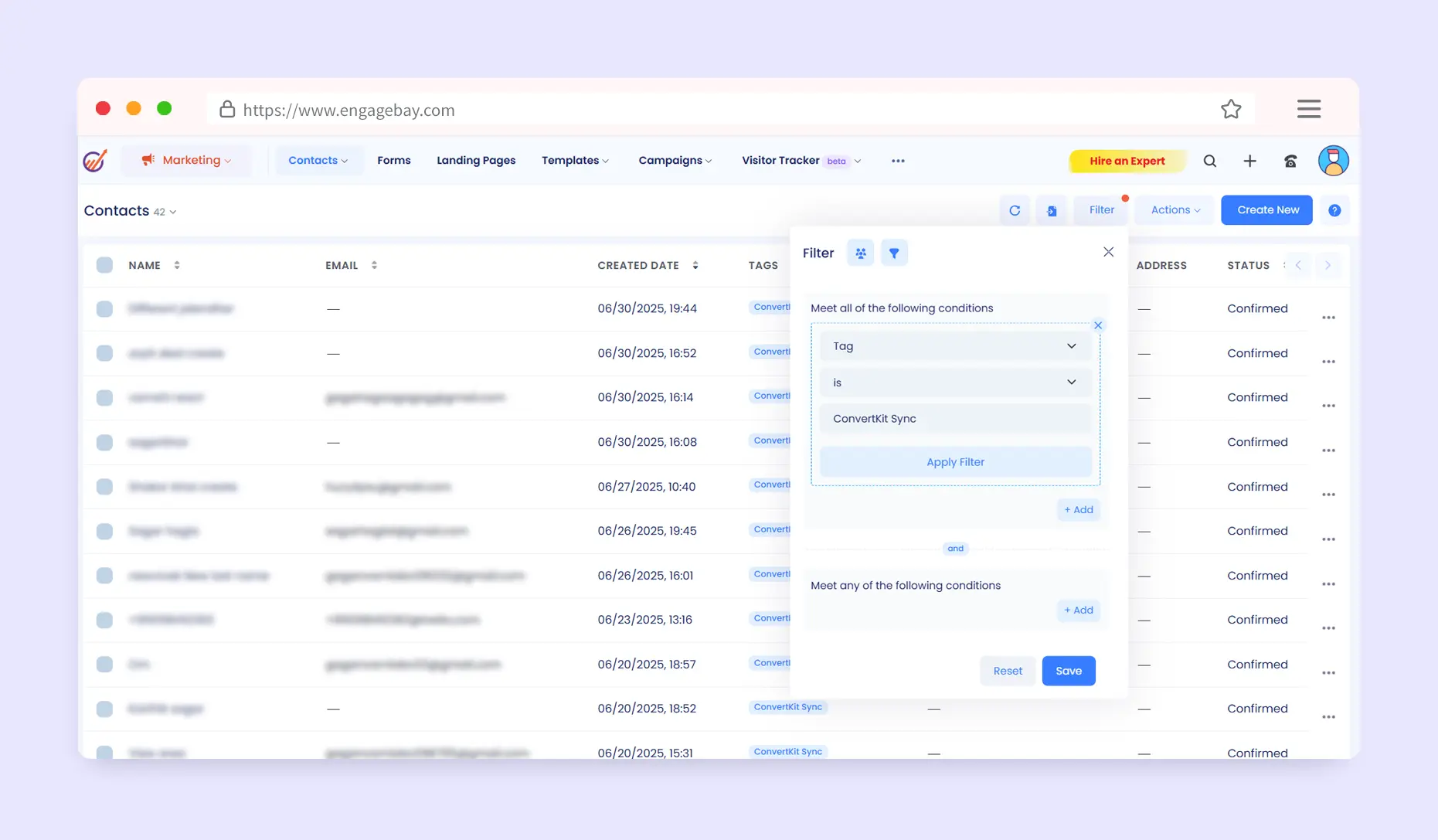1438x840 pixels.
Task: Sort by Name column
Action: tap(177, 265)
